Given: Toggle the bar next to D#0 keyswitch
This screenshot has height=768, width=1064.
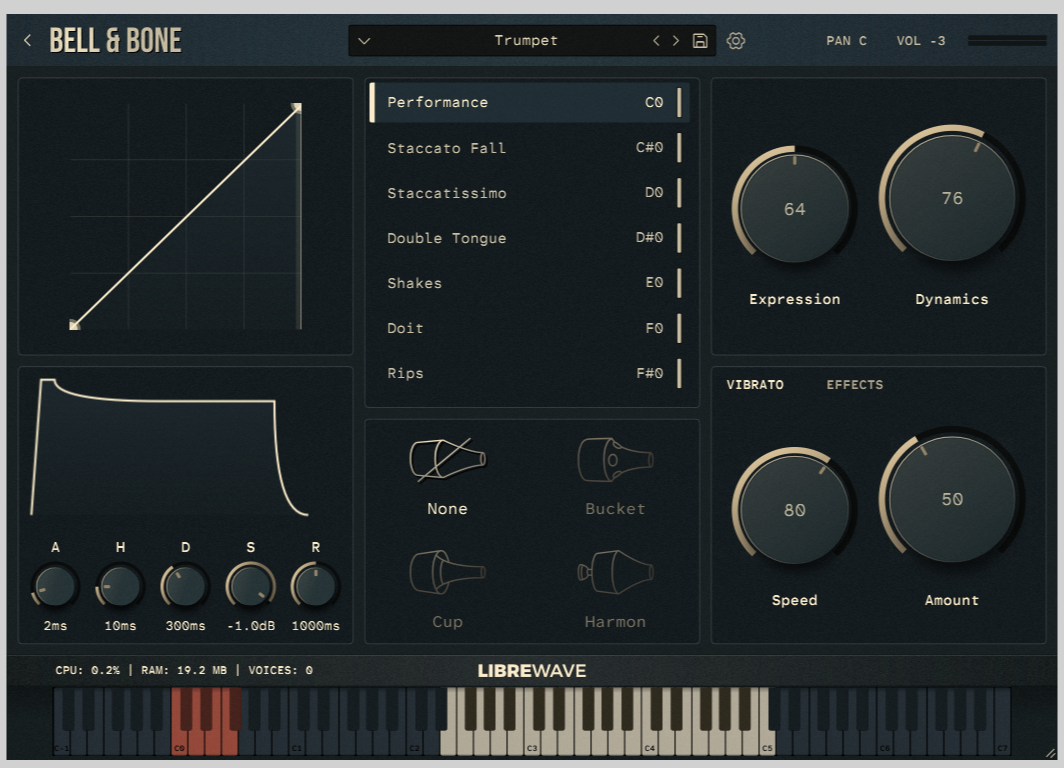Looking at the screenshot, I should (x=679, y=238).
